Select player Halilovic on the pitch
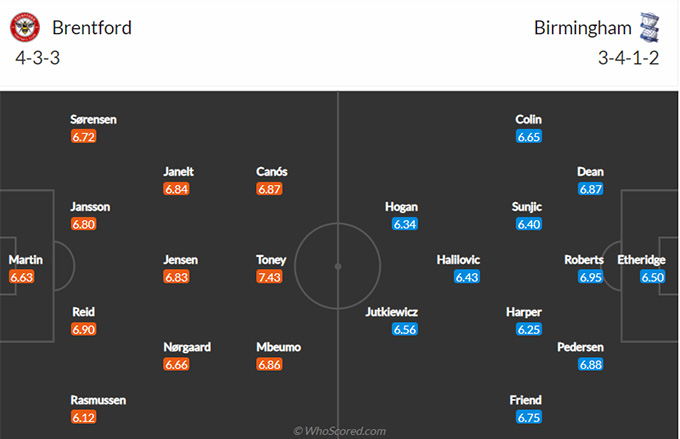This screenshot has height=439, width=680. pyautogui.click(x=458, y=259)
